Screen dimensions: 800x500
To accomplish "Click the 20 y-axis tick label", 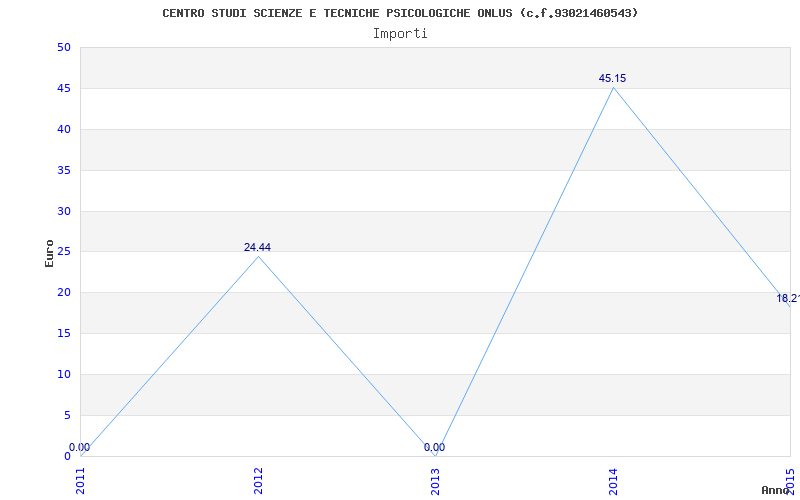I will (x=64, y=293).
